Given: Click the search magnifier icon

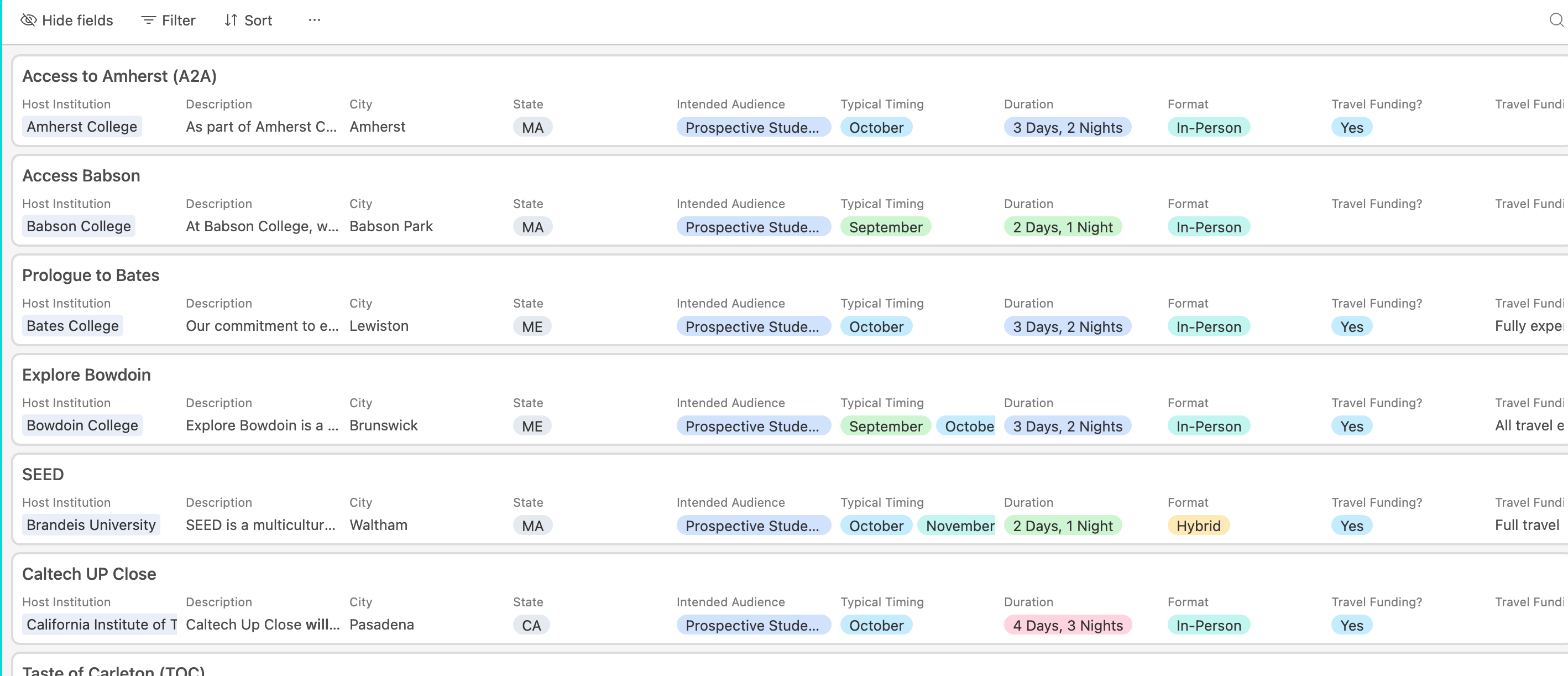Looking at the screenshot, I should click(1556, 20).
